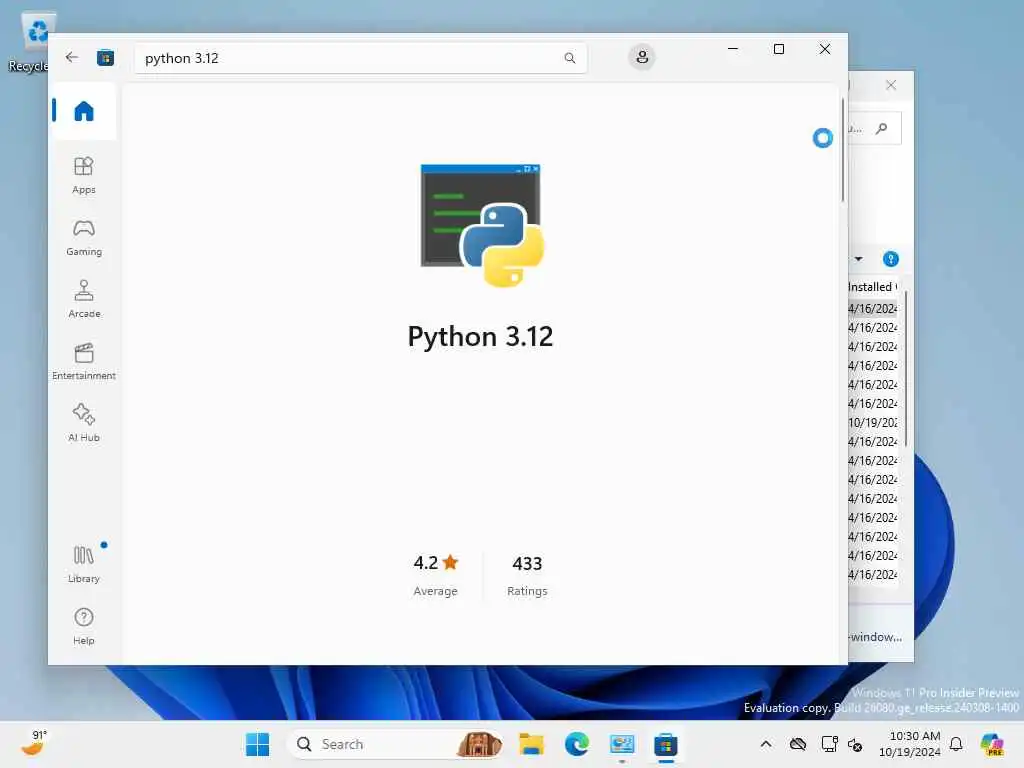Viewport: 1024px width, 768px height.
Task: Click the background window list scrollbar
Action: click(x=907, y=369)
